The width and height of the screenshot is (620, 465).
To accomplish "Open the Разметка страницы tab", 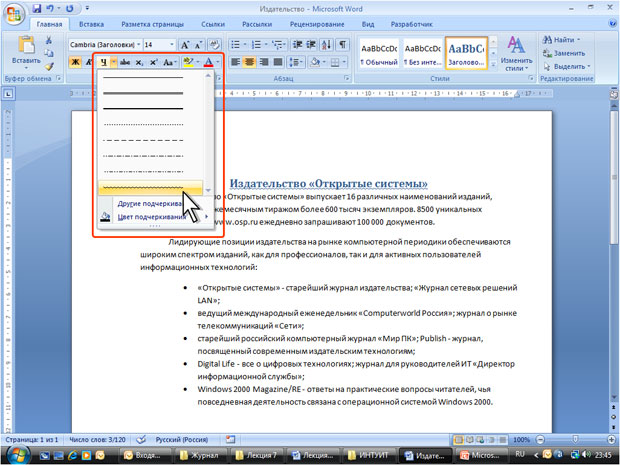I will pyautogui.click(x=152, y=24).
